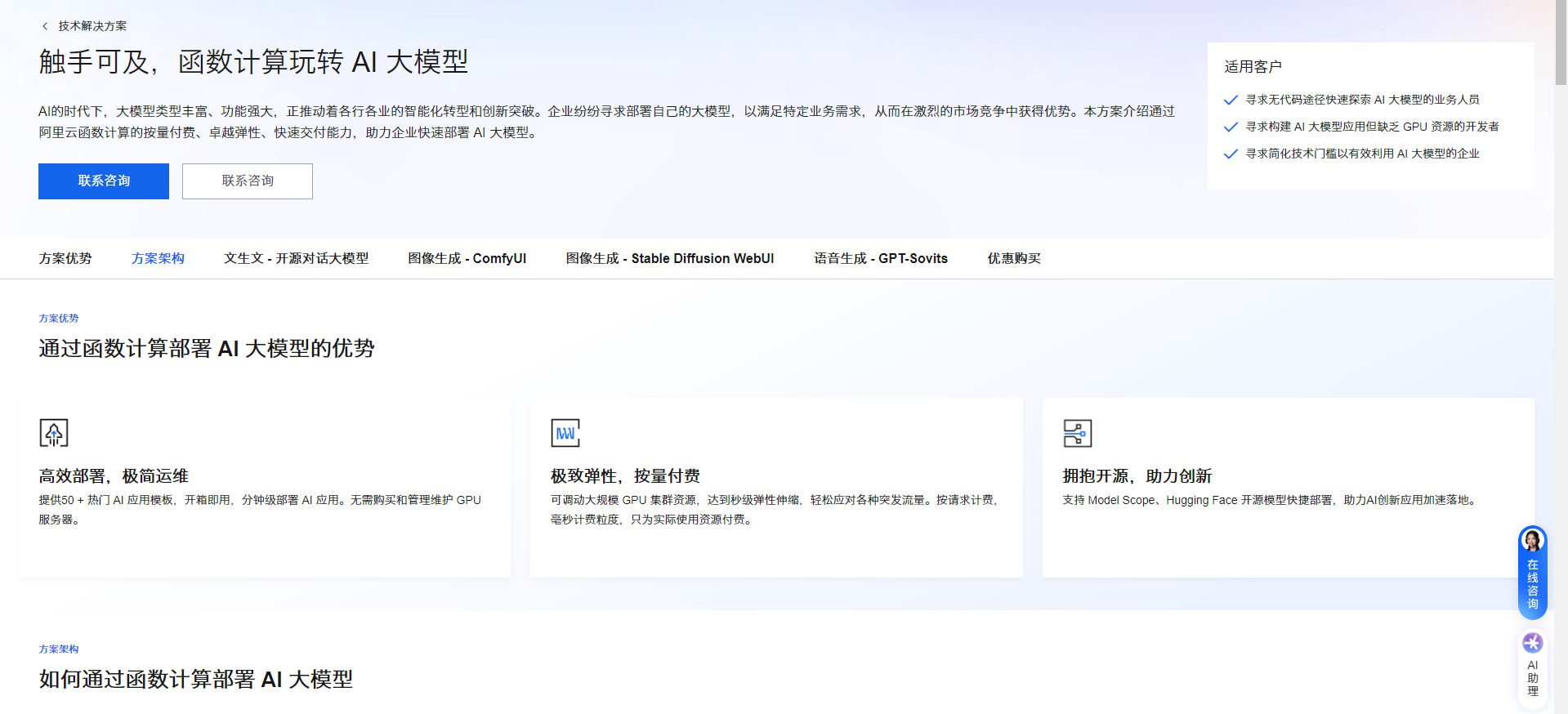
Task: Click the purple AI assistant star icon
Action: point(1533,643)
